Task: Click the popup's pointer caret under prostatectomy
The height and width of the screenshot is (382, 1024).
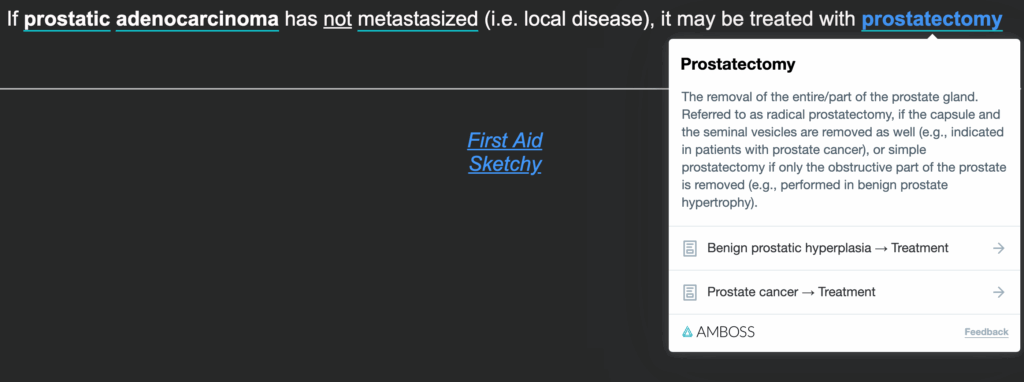Action: click(x=933, y=36)
